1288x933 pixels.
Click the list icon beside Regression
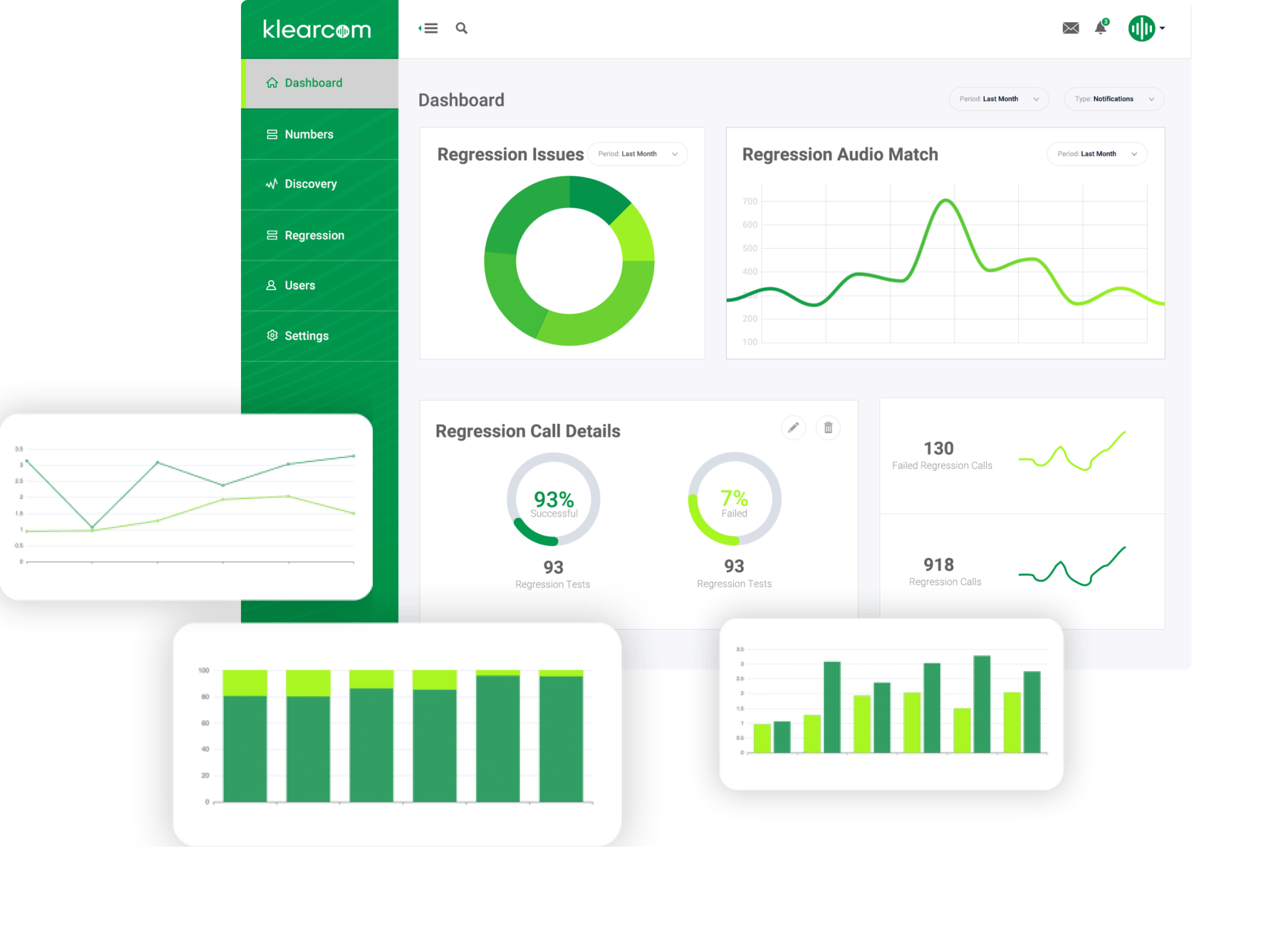[272, 235]
